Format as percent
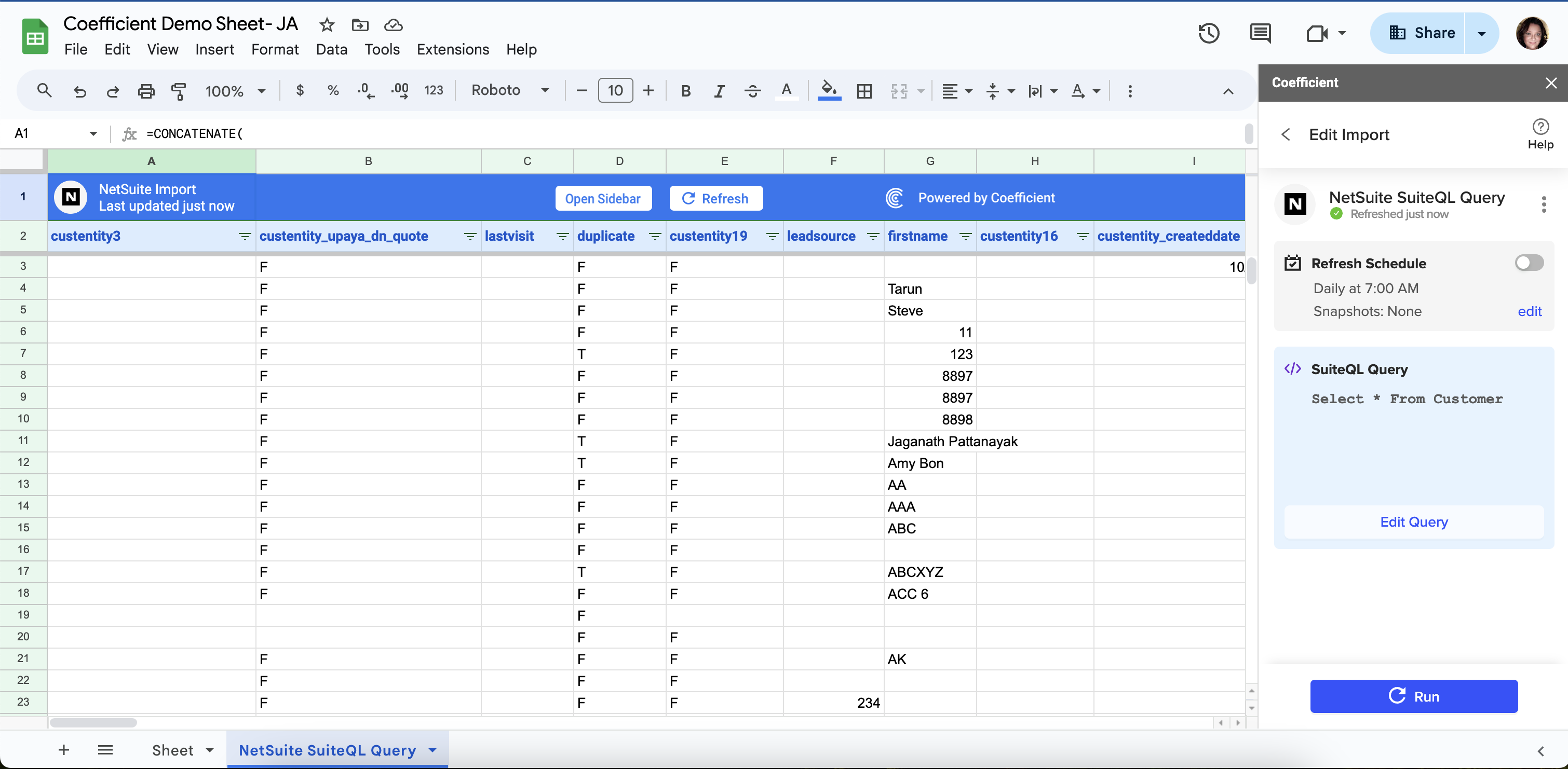The width and height of the screenshot is (1568, 769). [333, 91]
